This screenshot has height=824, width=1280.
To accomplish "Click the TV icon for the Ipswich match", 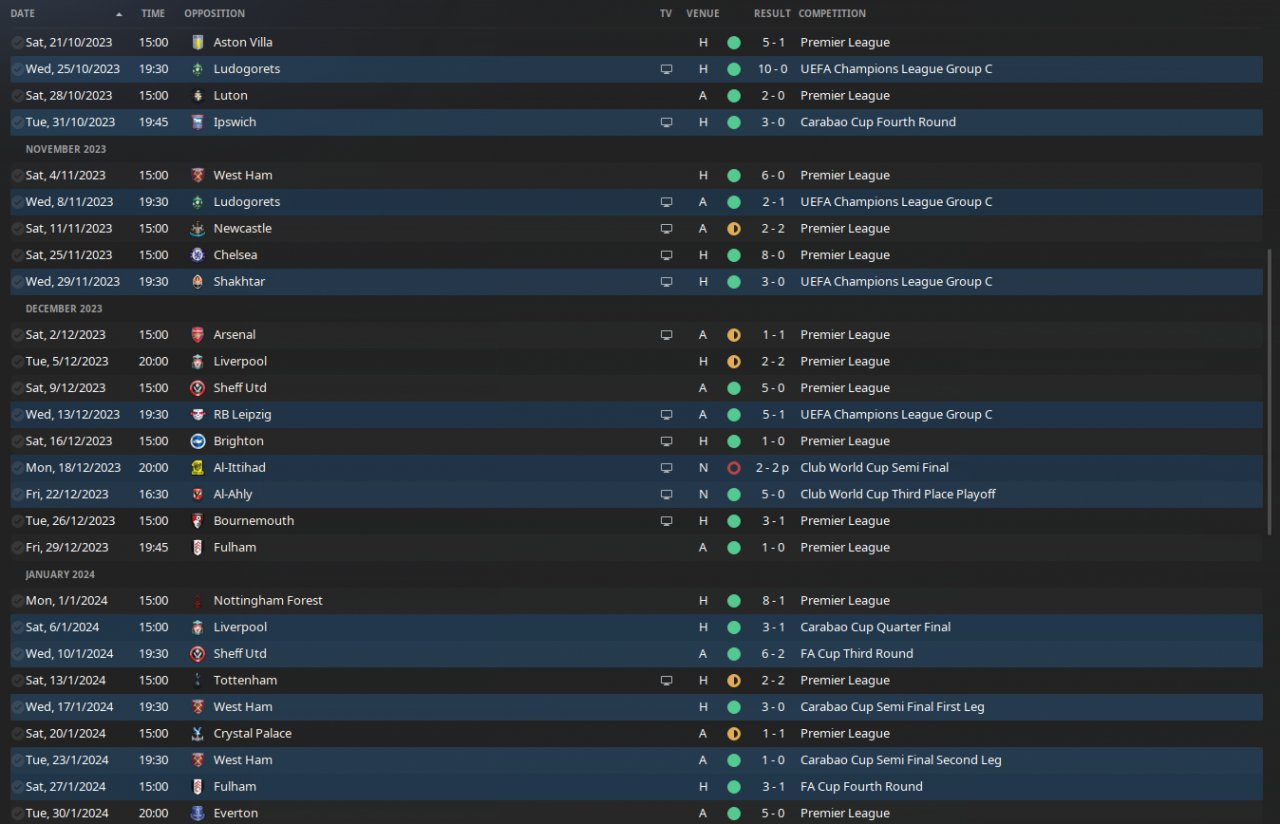I will (667, 122).
